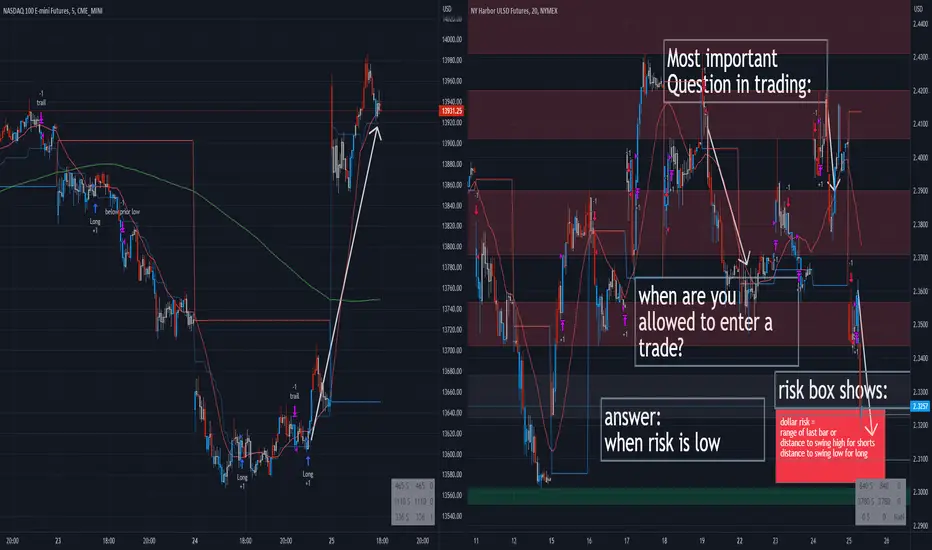
Task: Click the 14000.00 price axis value
Action: 452,39
